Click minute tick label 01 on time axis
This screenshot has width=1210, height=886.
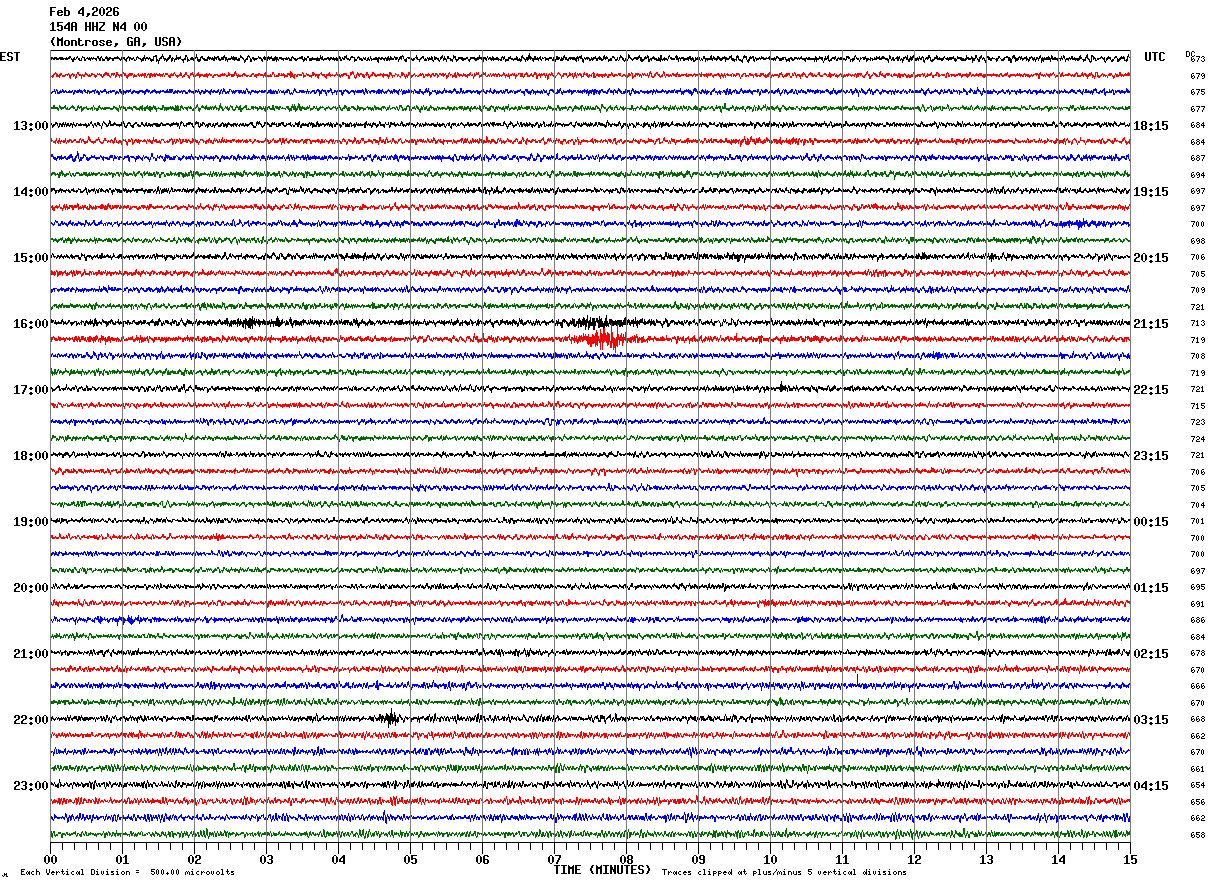pyautogui.click(x=122, y=859)
